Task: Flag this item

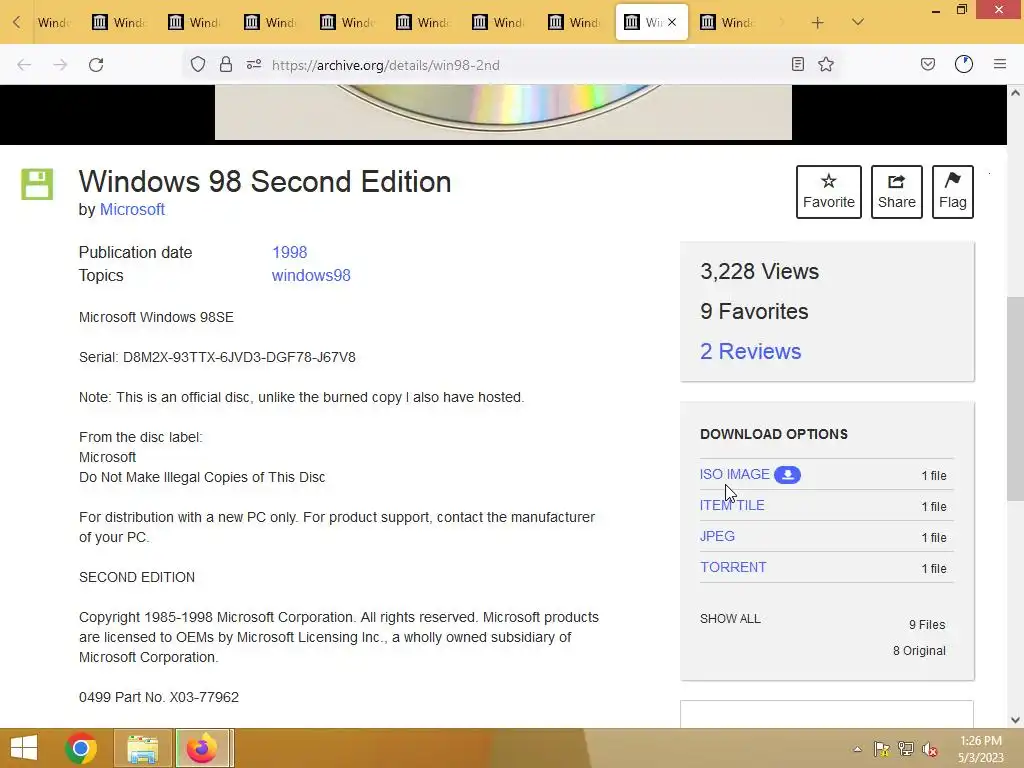Action: [x=953, y=191]
